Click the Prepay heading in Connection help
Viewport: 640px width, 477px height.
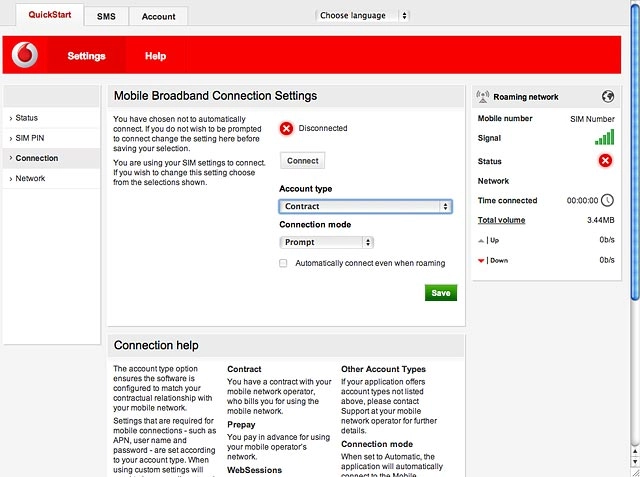pos(241,424)
